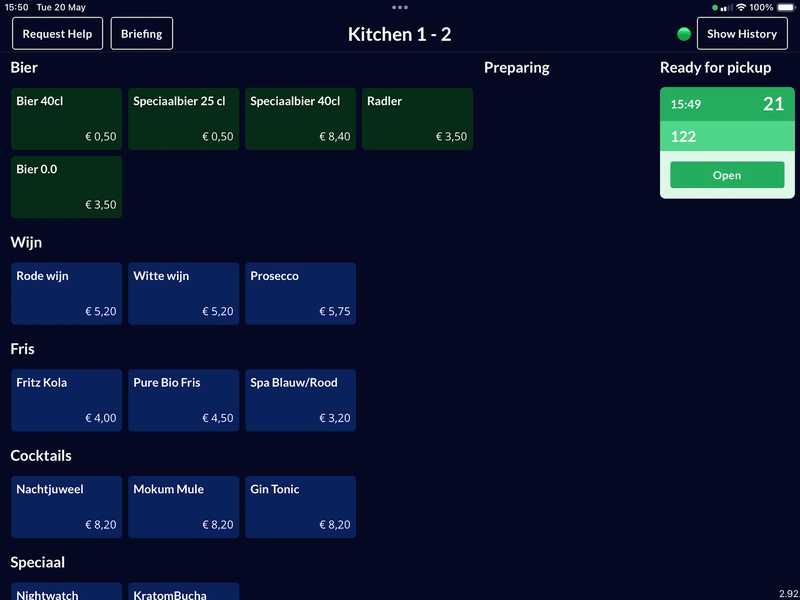800x600 pixels.
Task: Click the 15:50 clock in status bar
Action: [16, 7]
